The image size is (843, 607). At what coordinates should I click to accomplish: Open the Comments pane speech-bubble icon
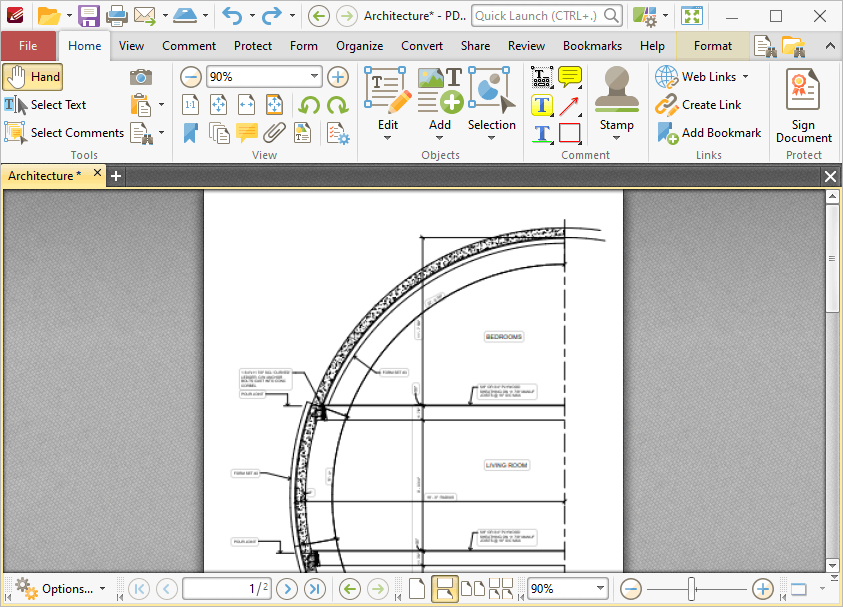point(246,133)
